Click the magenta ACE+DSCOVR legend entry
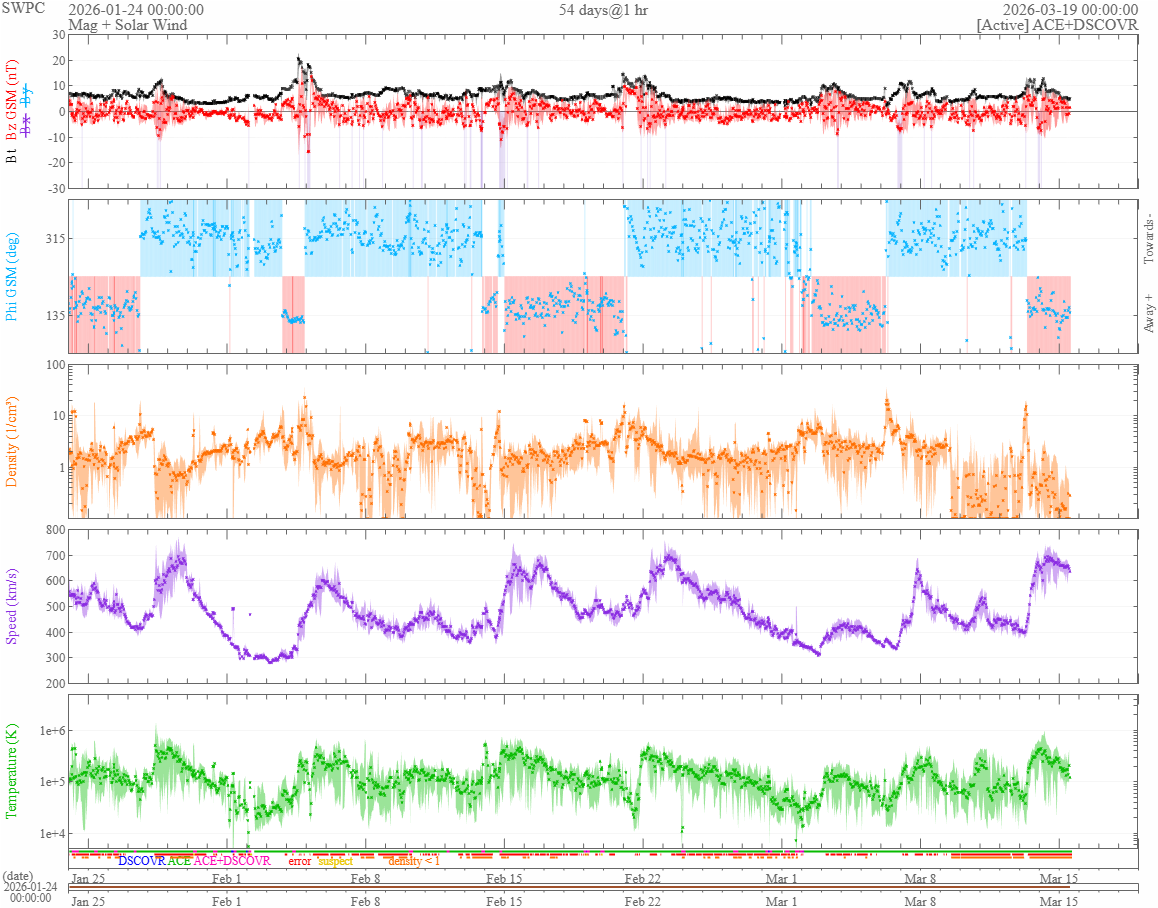 point(232,861)
